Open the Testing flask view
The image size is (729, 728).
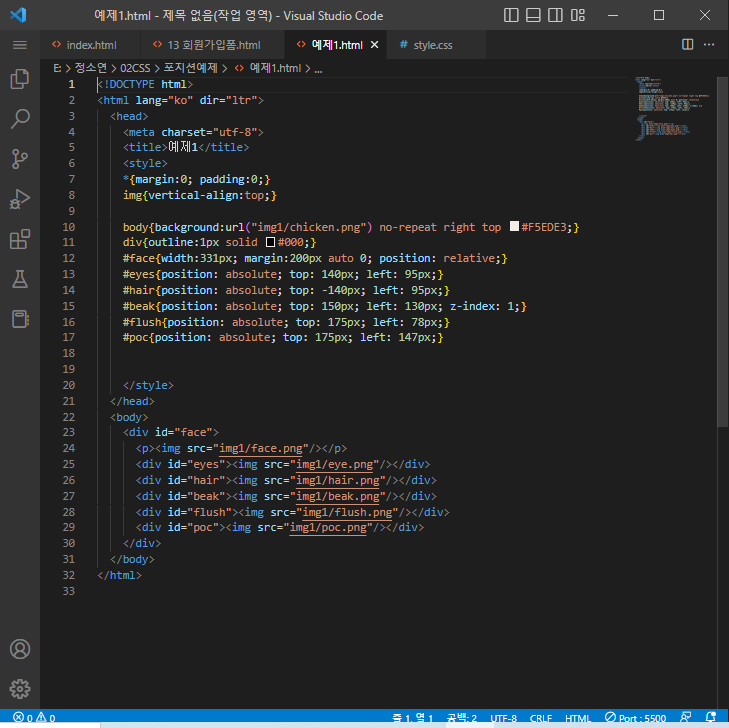tap(20, 279)
